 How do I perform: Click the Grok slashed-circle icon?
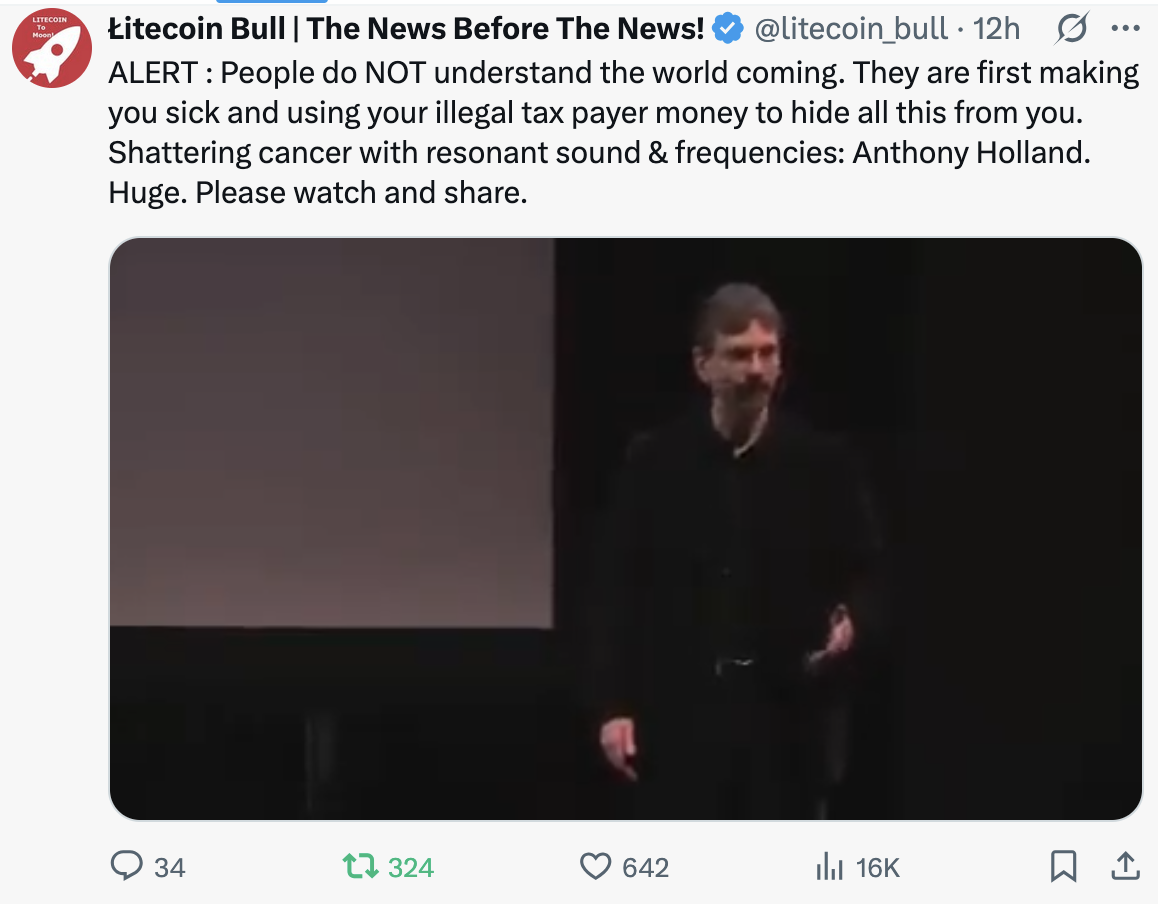click(1072, 28)
